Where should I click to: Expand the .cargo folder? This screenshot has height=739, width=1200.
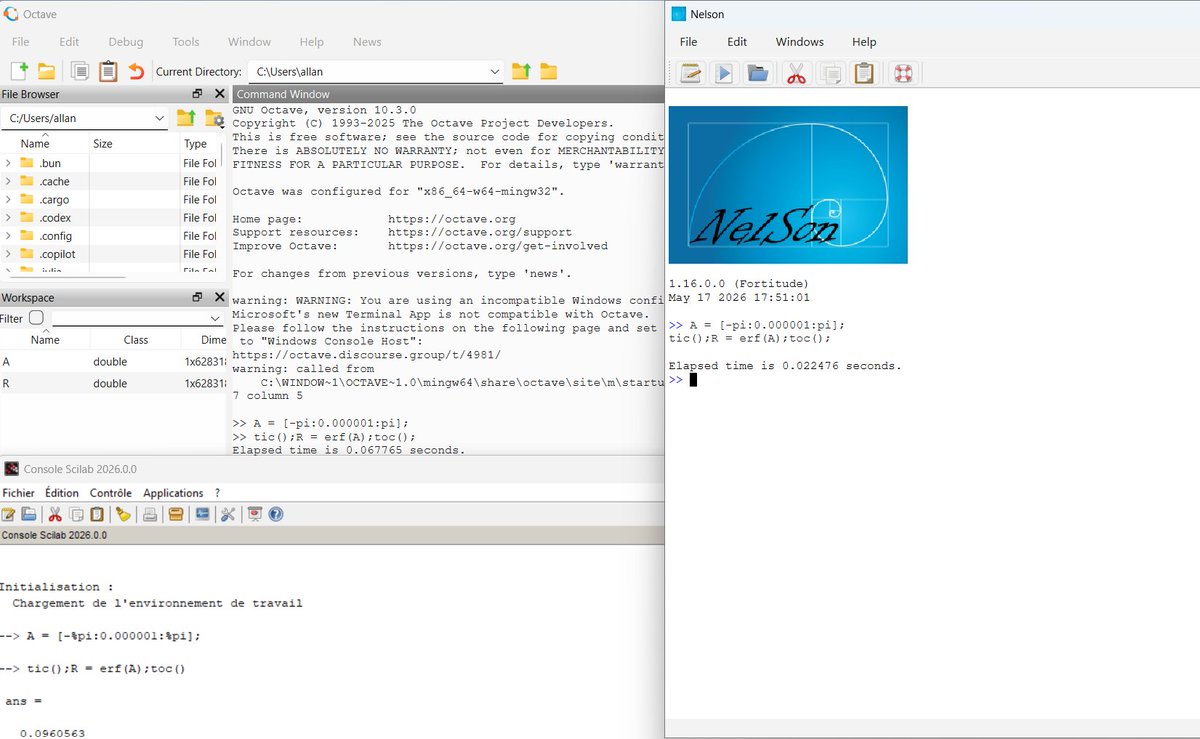[x=9, y=199]
